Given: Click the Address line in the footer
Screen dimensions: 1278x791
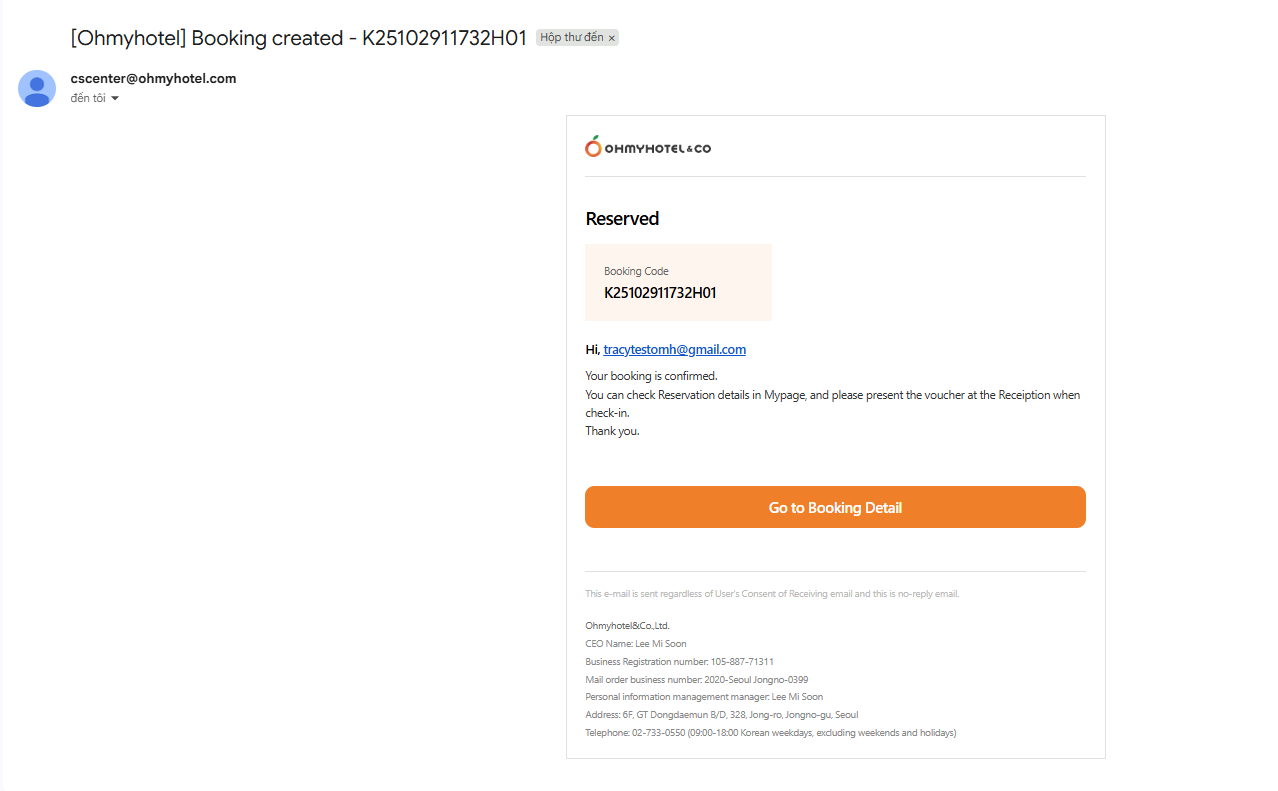Looking at the screenshot, I should click(721, 715).
